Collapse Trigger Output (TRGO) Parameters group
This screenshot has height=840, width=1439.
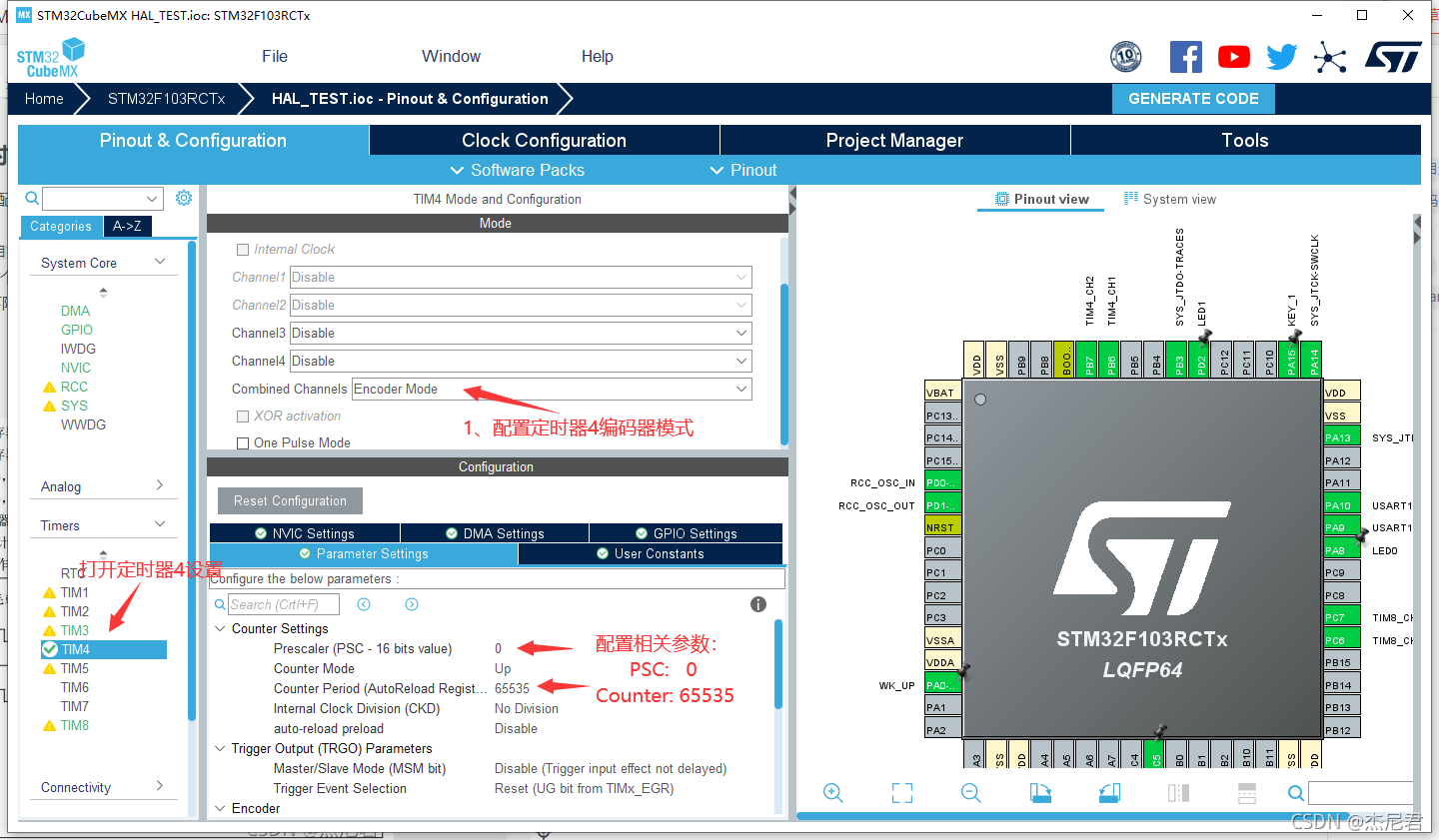coord(220,748)
